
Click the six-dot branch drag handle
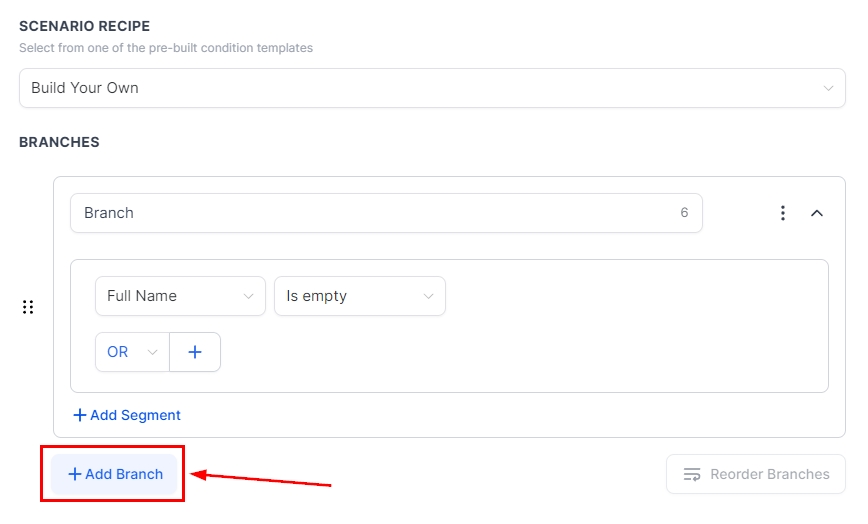(x=28, y=307)
